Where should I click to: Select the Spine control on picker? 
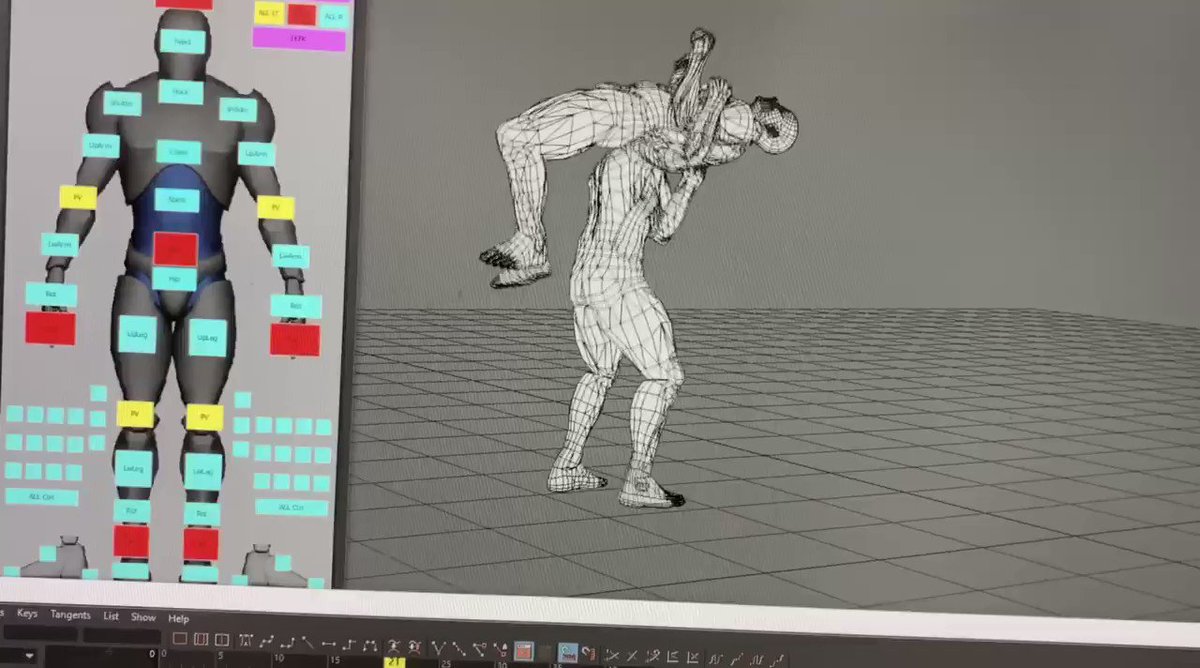click(176, 199)
